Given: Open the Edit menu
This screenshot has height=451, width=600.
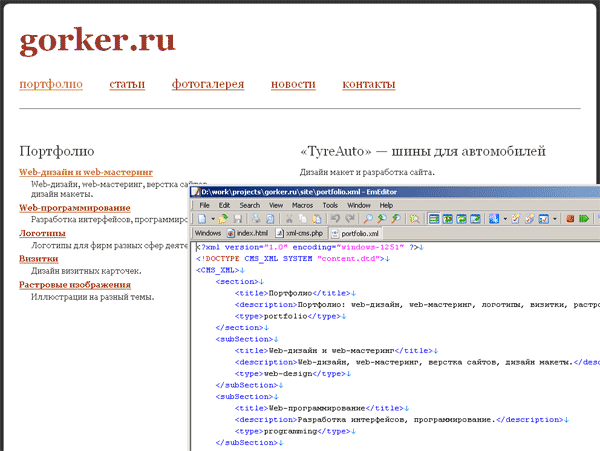Looking at the screenshot, I should [224, 205].
